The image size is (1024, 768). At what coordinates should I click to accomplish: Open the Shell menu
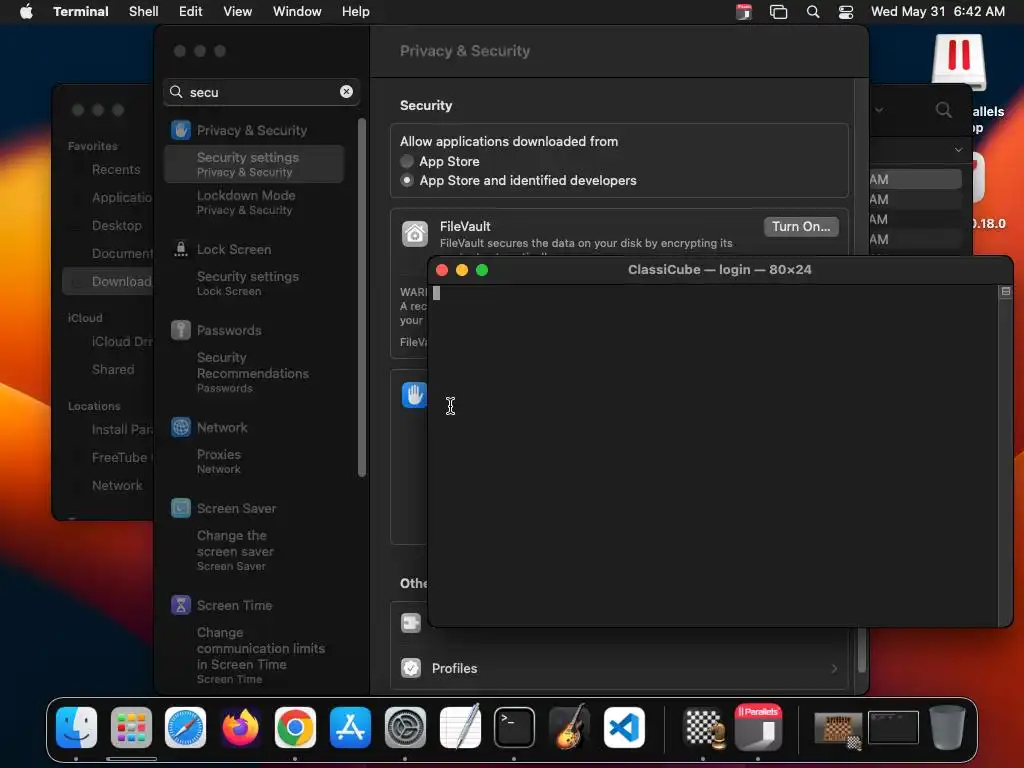[x=144, y=11]
